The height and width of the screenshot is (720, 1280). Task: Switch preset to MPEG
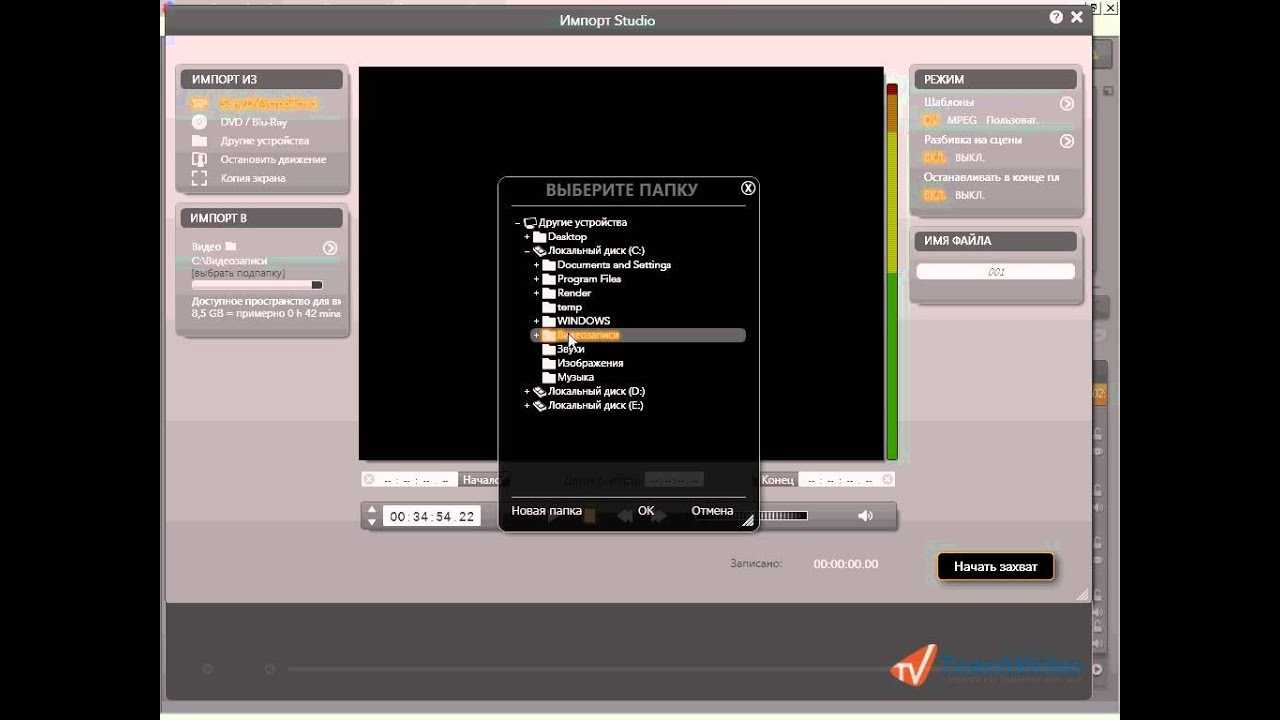(962, 120)
